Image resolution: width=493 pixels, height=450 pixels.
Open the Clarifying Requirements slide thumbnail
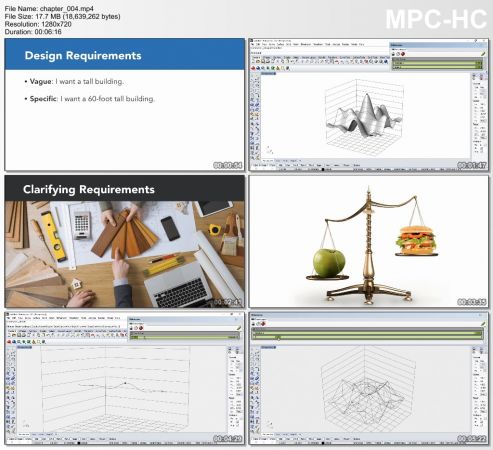125,241
